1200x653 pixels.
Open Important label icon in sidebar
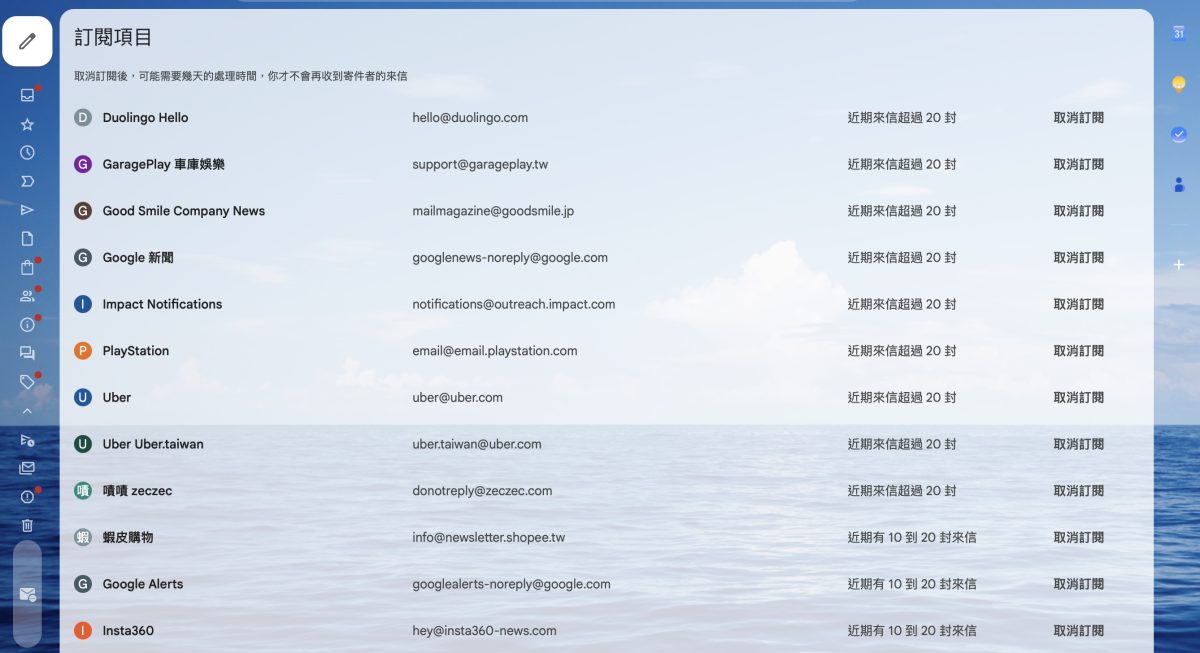click(x=27, y=181)
